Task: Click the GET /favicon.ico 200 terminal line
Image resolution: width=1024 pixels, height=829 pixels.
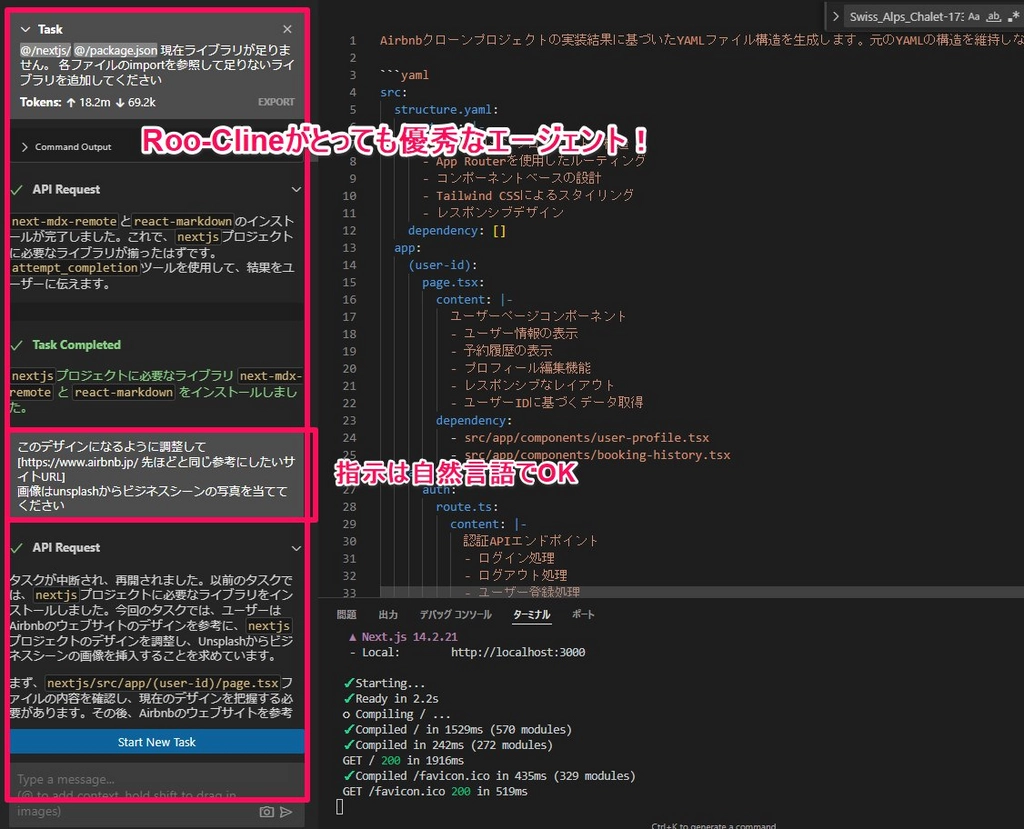Action: click(435, 791)
